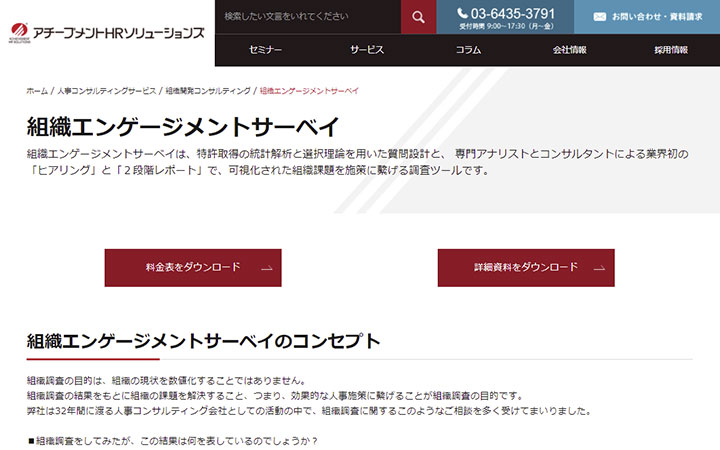The height and width of the screenshot is (450, 720).
Task: Click line starting 組織調査の目的は
Action: click(x=166, y=381)
